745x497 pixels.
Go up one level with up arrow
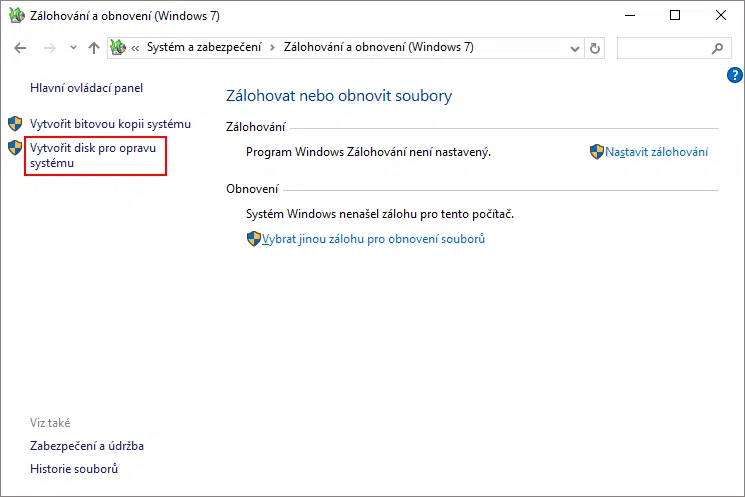94,48
